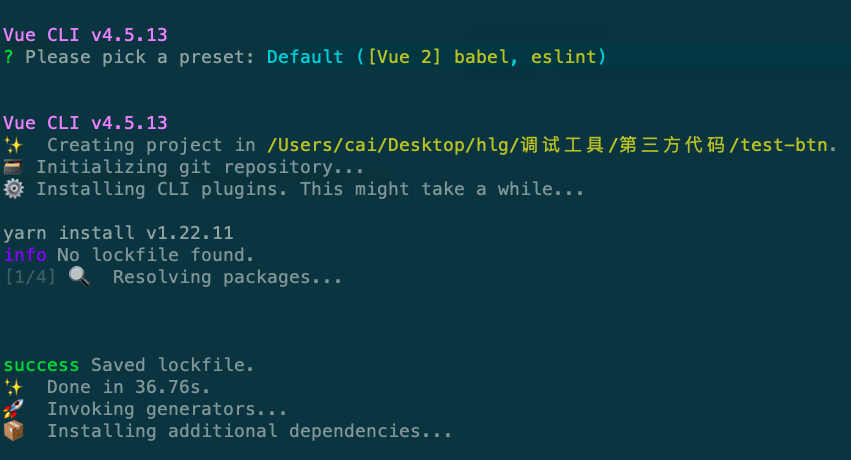Click the Saved lockfile message
The height and width of the screenshot is (460, 851).
tap(172, 365)
